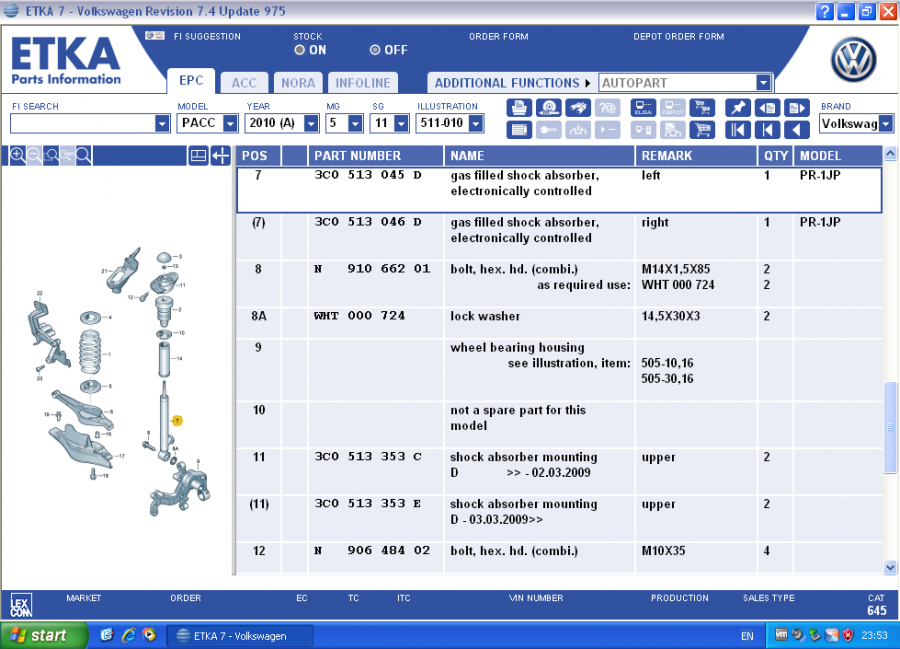Viewport: 900px width, 649px height.
Task: Set Stock option to OFF
Action: [375, 50]
